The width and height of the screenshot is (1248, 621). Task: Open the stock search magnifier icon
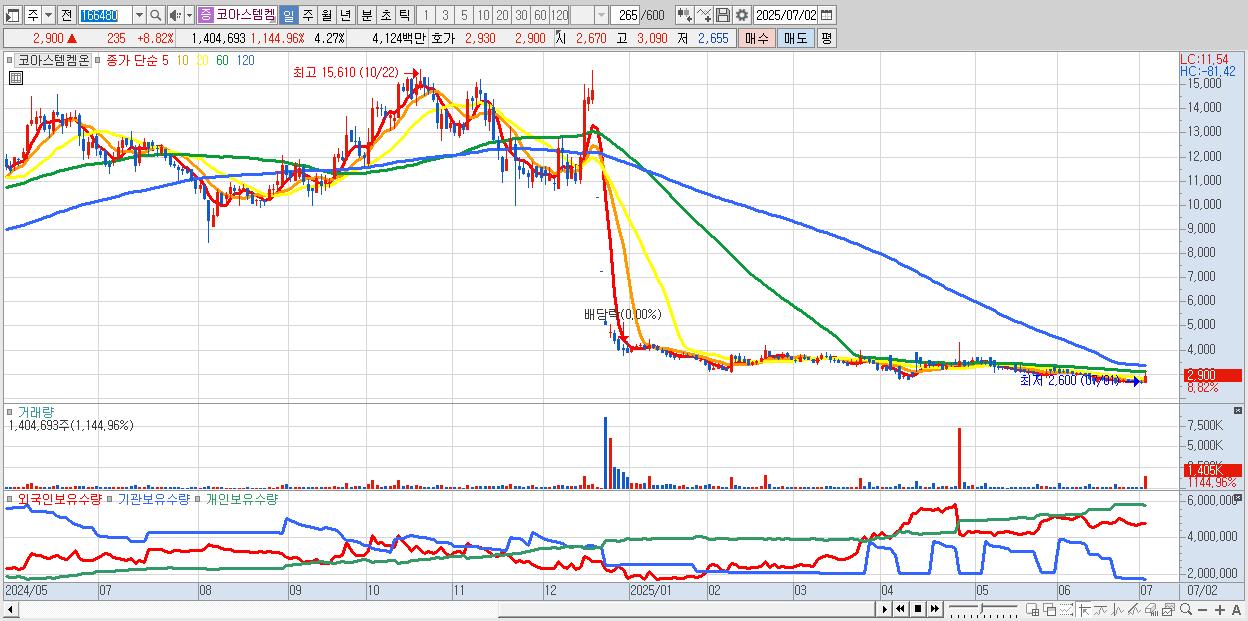155,16
